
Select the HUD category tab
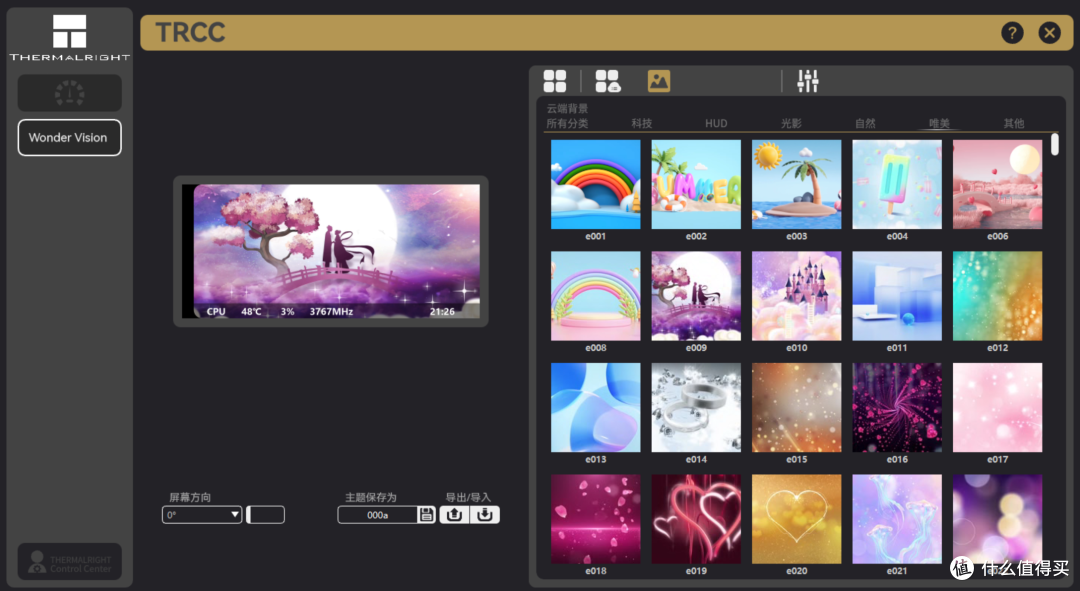[716, 123]
